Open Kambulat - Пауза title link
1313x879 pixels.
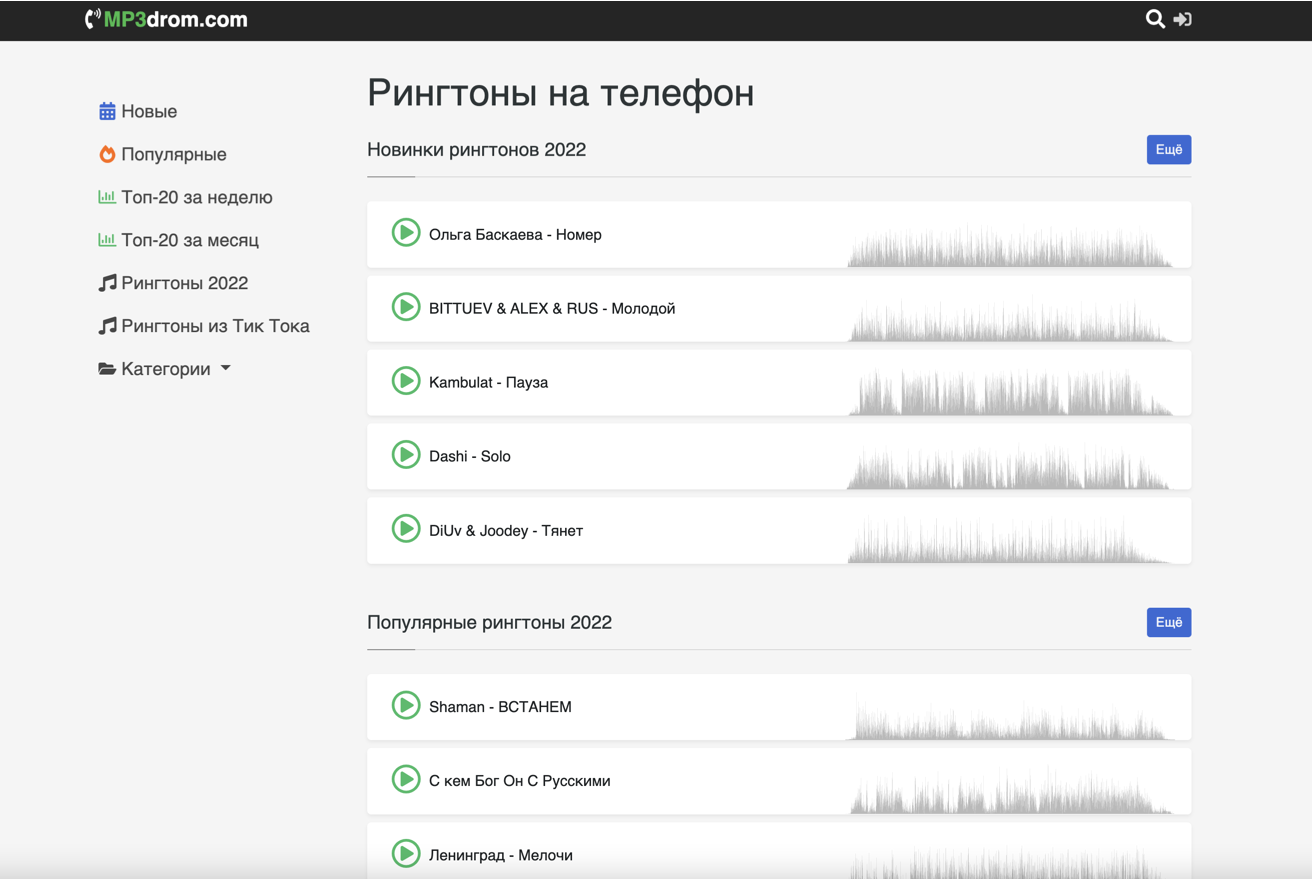click(488, 383)
